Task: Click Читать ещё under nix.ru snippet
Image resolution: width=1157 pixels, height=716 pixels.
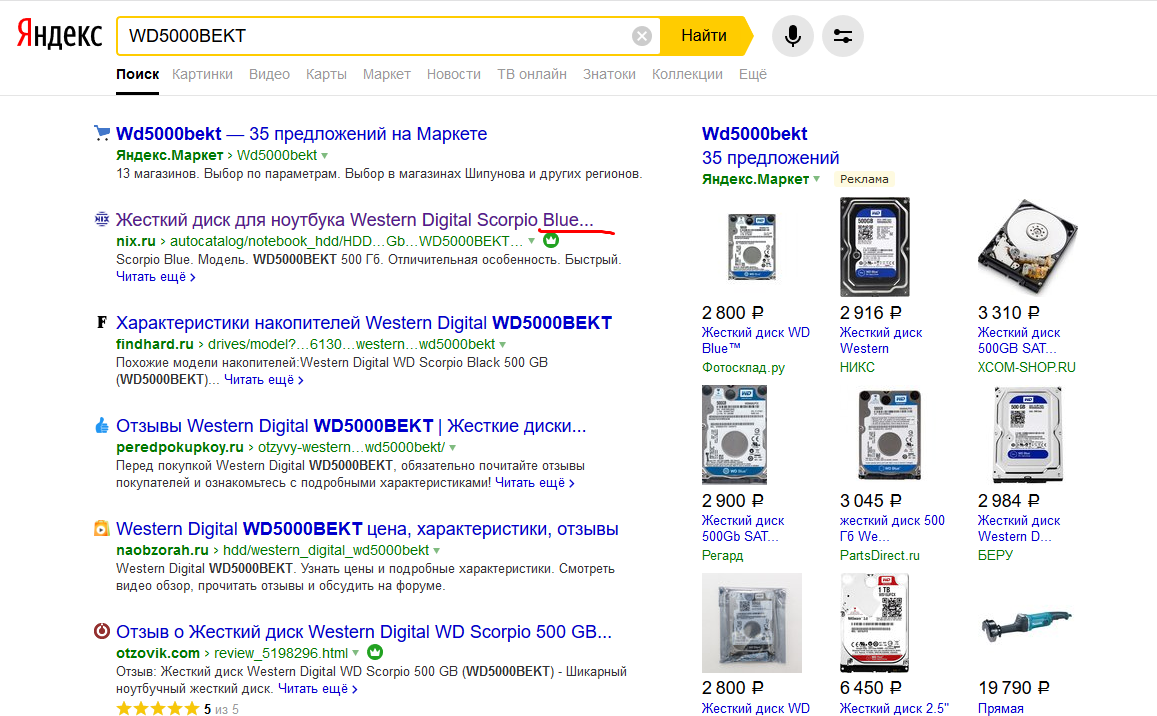Action: (x=156, y=277)
